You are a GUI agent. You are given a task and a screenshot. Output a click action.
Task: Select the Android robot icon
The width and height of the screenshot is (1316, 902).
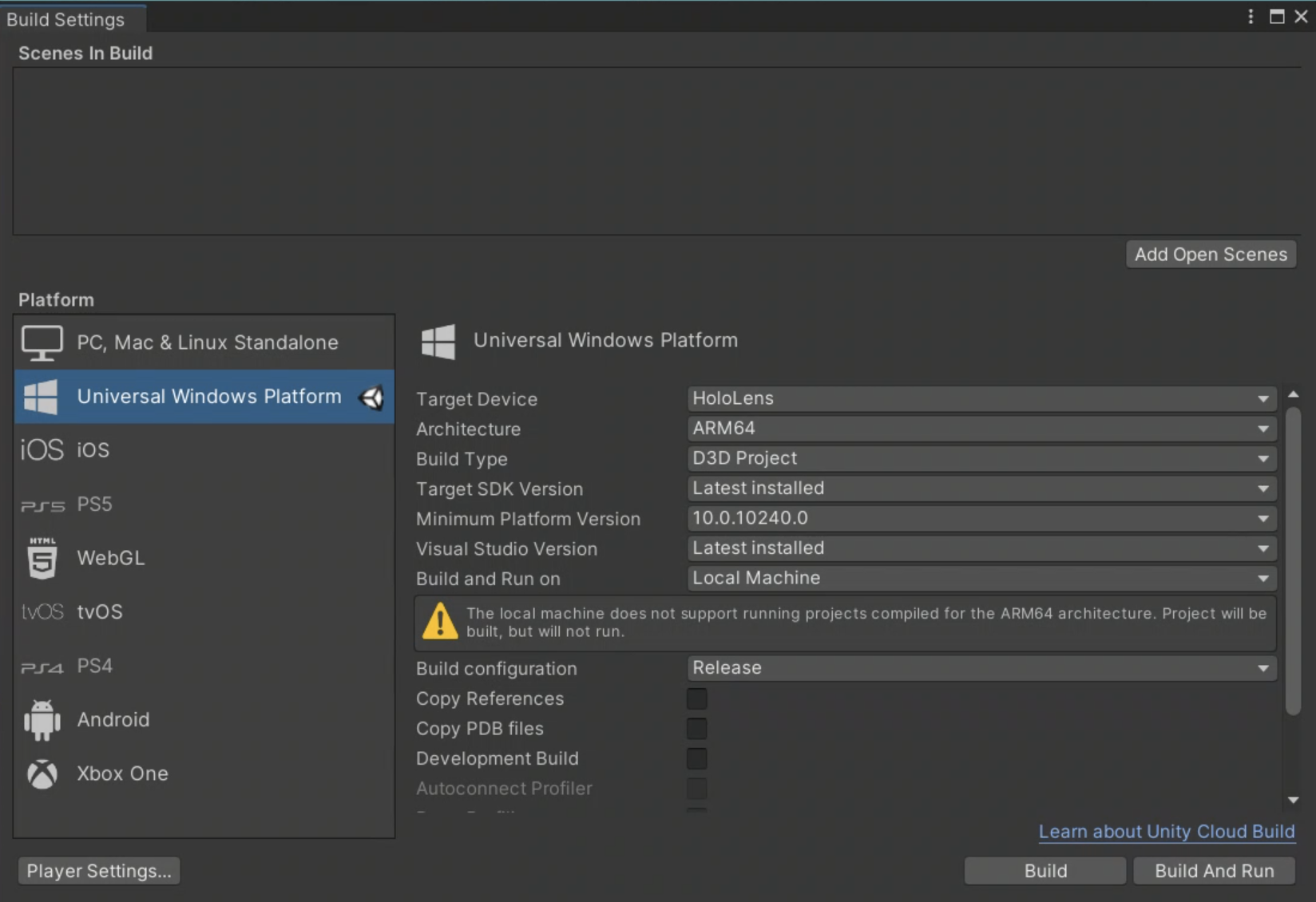coord(42,719)
